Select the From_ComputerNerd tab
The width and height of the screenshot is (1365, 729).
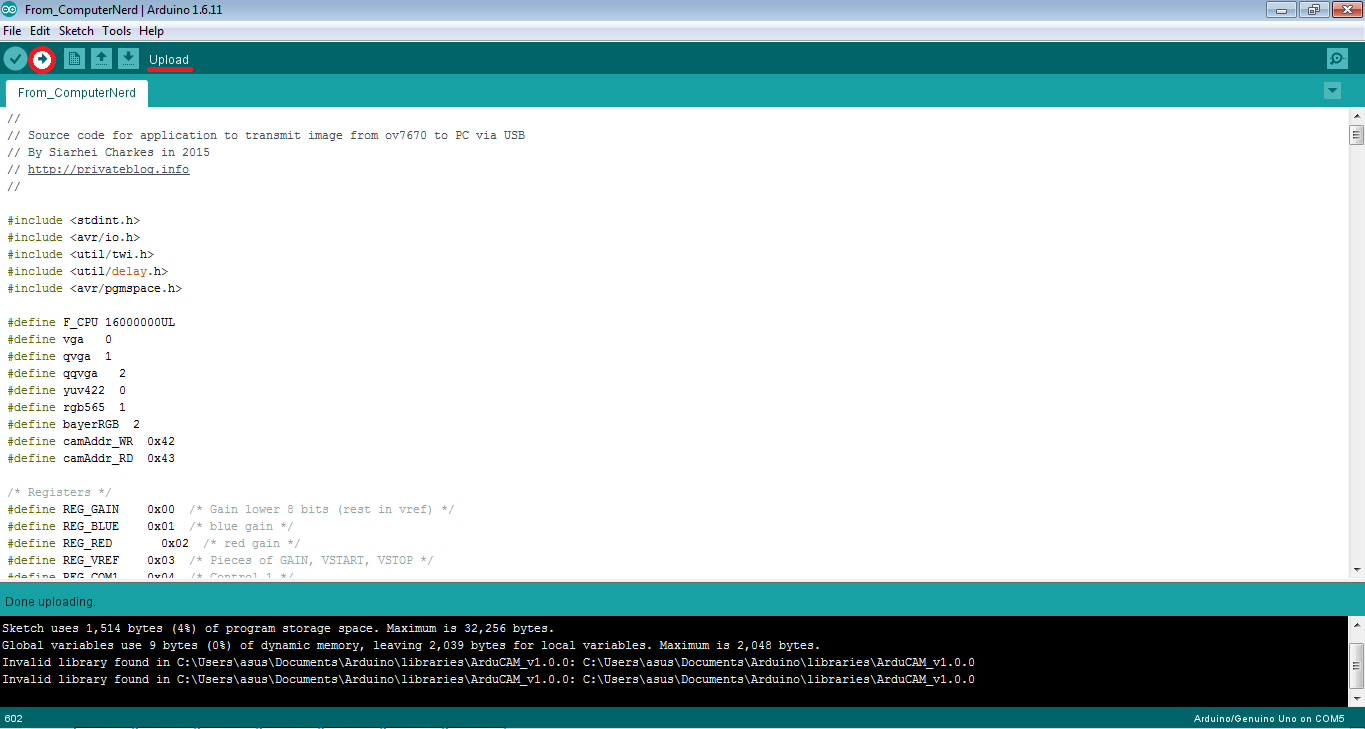pyautogui.click(x=76, y=92)
